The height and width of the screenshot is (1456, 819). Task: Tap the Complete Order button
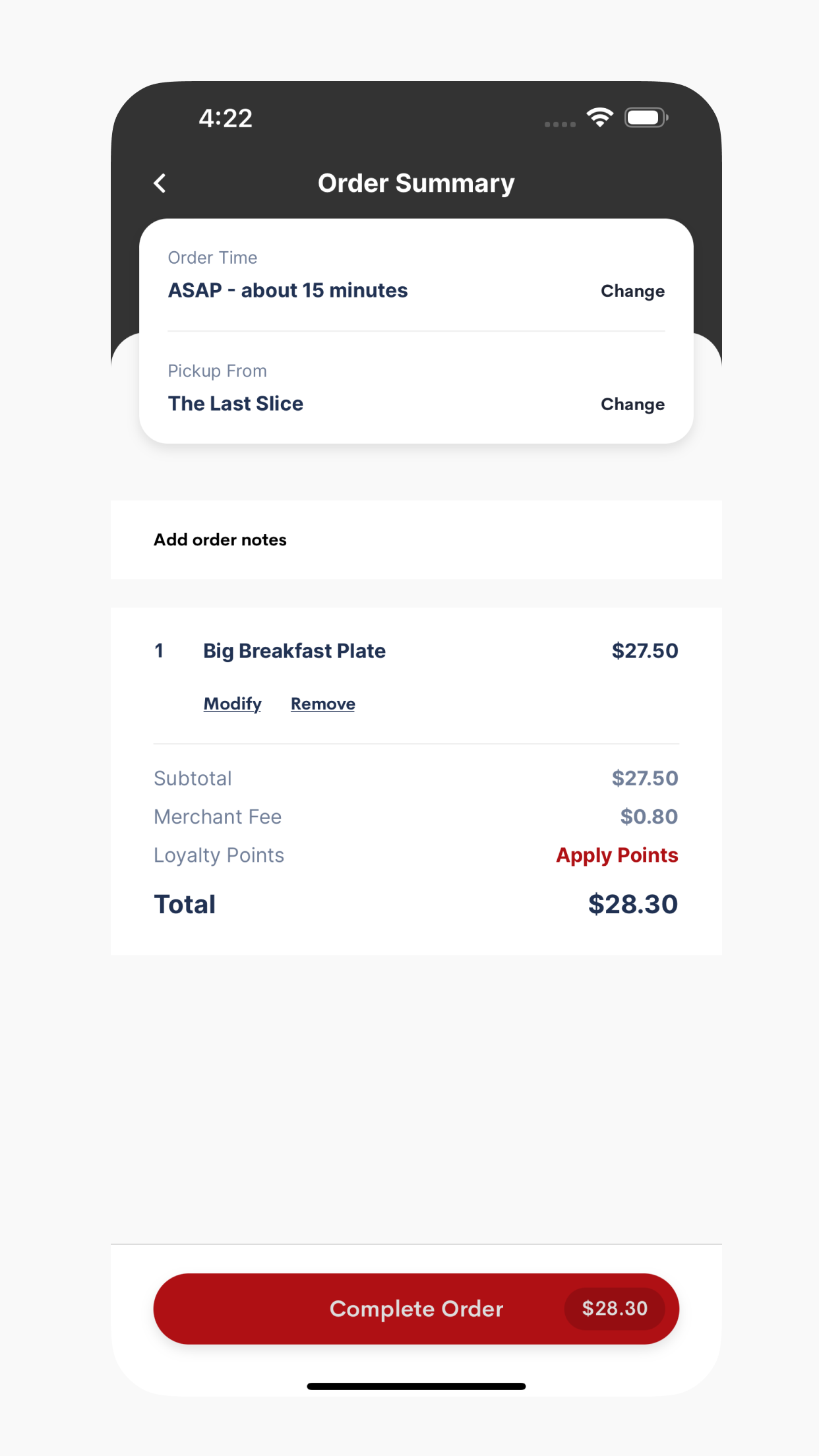416,1309
